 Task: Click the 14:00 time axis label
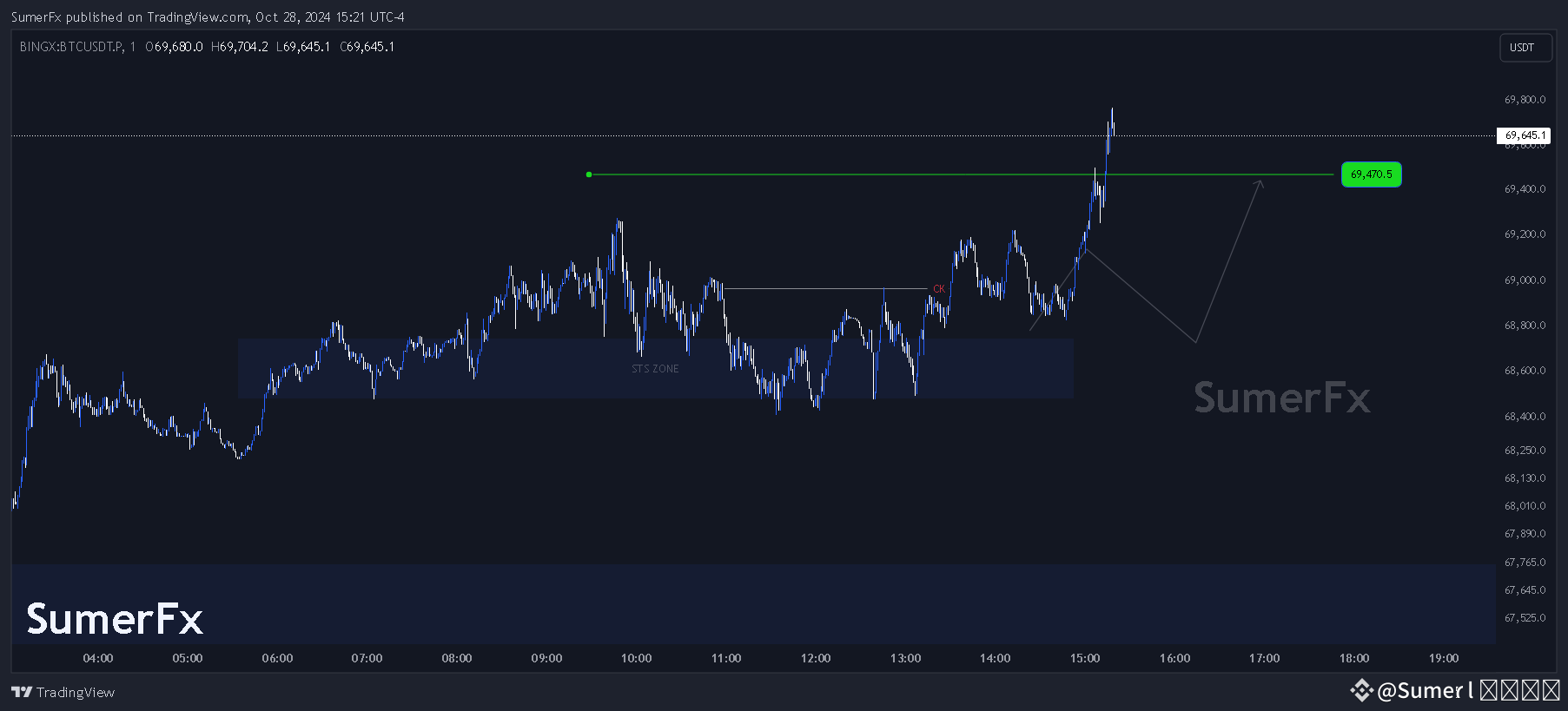995,658
